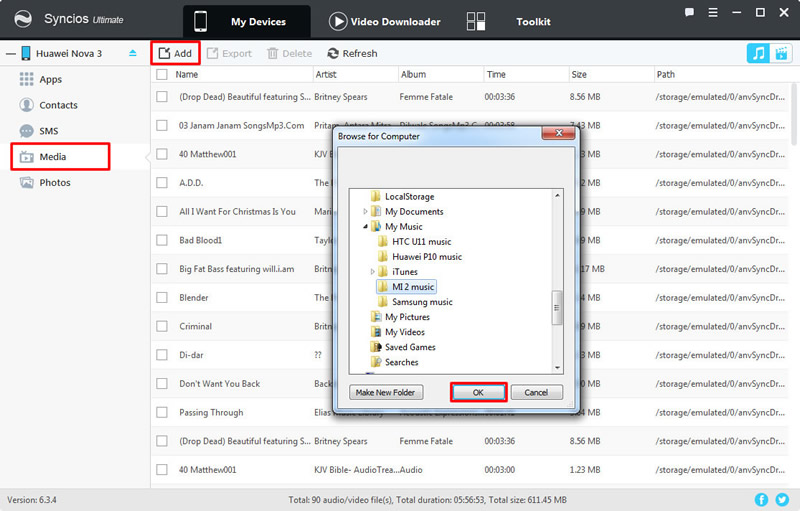This screenshot has width=800, height=511.
Task: Click the Refresh button
Action: coord(353,53)
